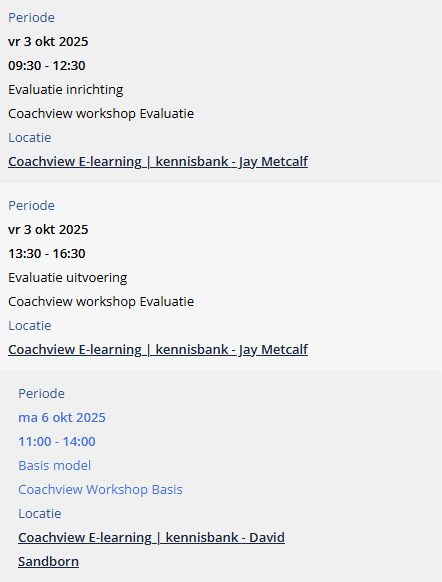Click the Coachview Workshop Basis course name
This screenshot has width=442, height=582.
[100, 490]
